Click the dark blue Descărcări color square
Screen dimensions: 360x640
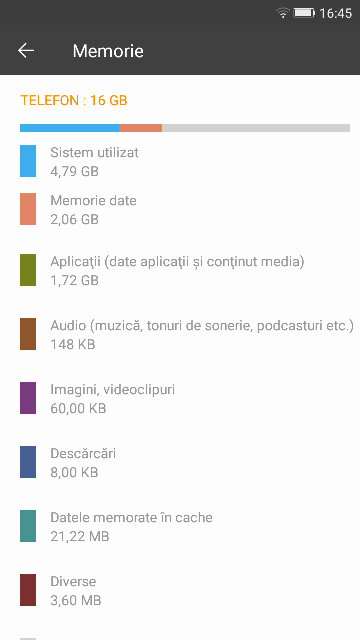pyautogui.click(x=28, y=462)
